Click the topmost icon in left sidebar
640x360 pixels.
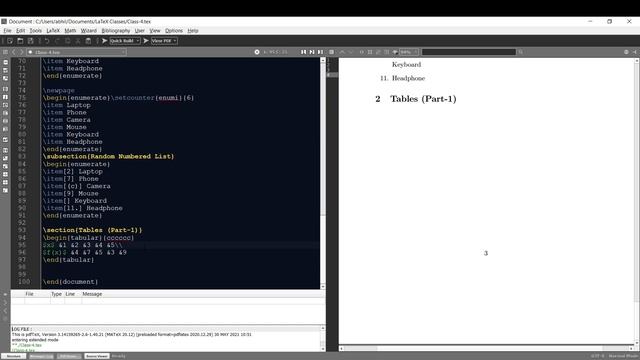click(x=5, y=62)
